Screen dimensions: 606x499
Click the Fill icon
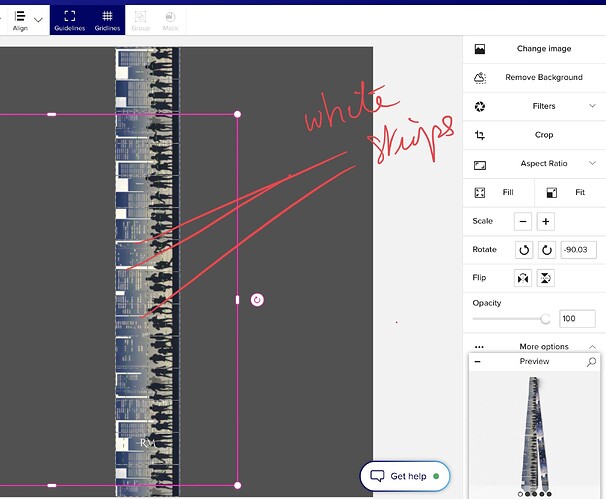click(480, 192)
